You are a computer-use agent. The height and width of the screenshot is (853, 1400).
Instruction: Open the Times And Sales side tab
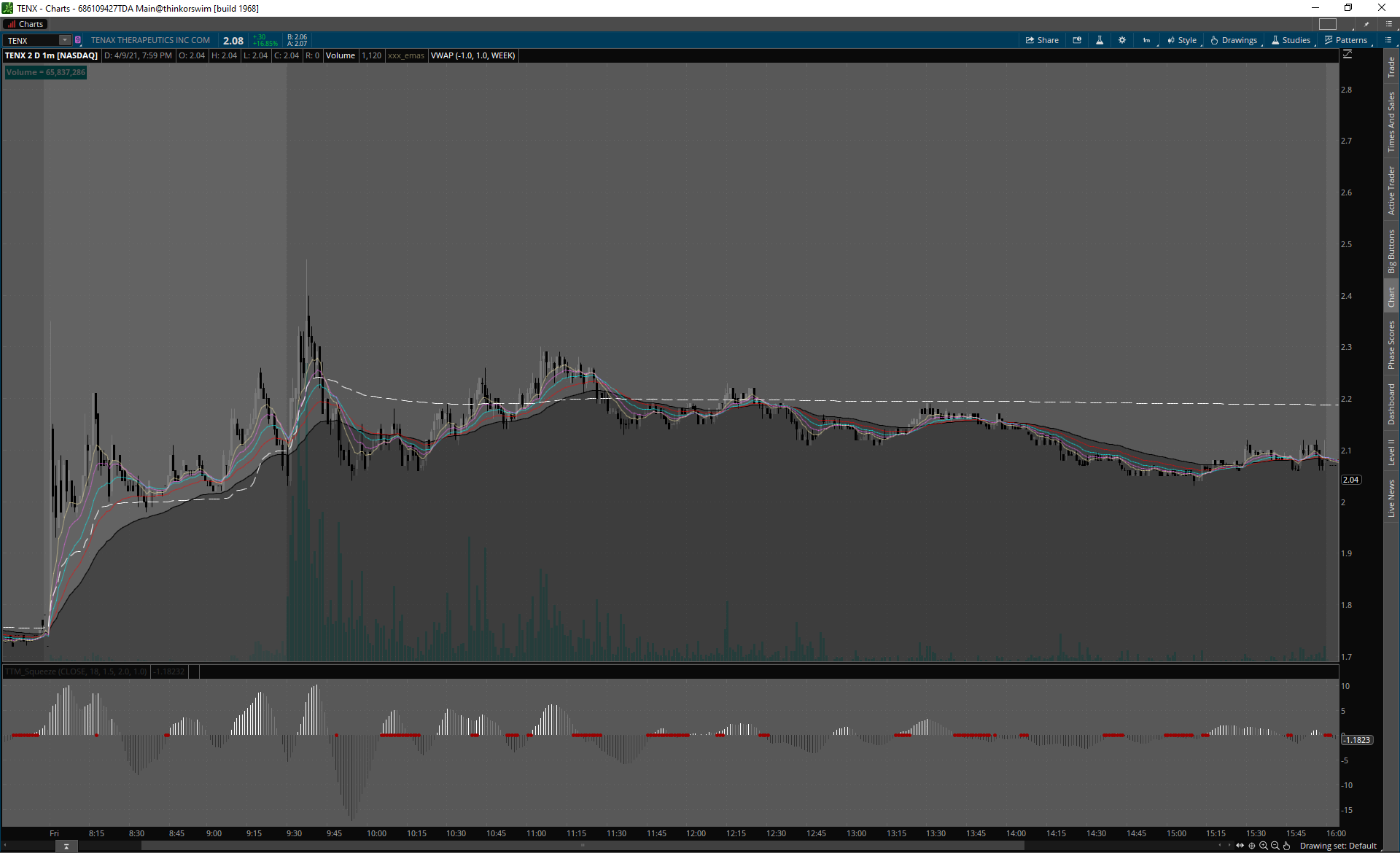click(x=1391, y=122)
